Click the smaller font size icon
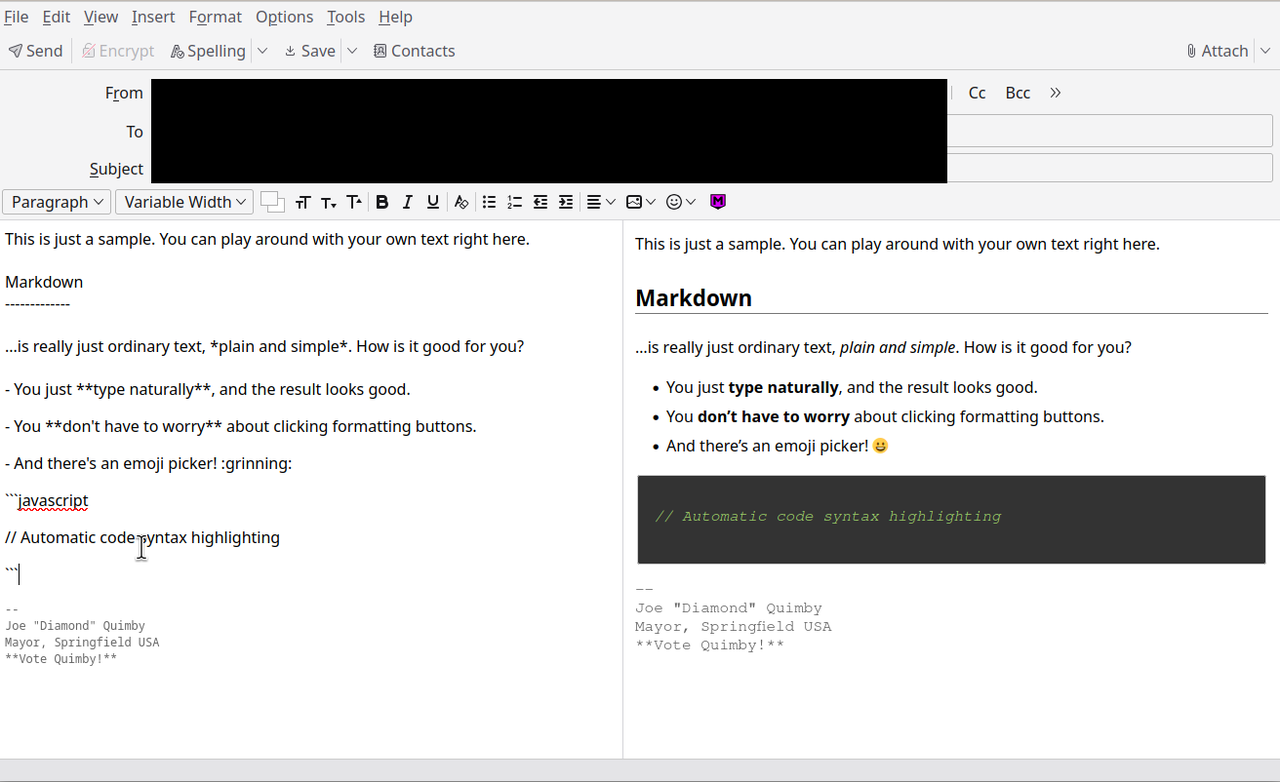This screenshot has height=782, width=1280. click(328, 202)
